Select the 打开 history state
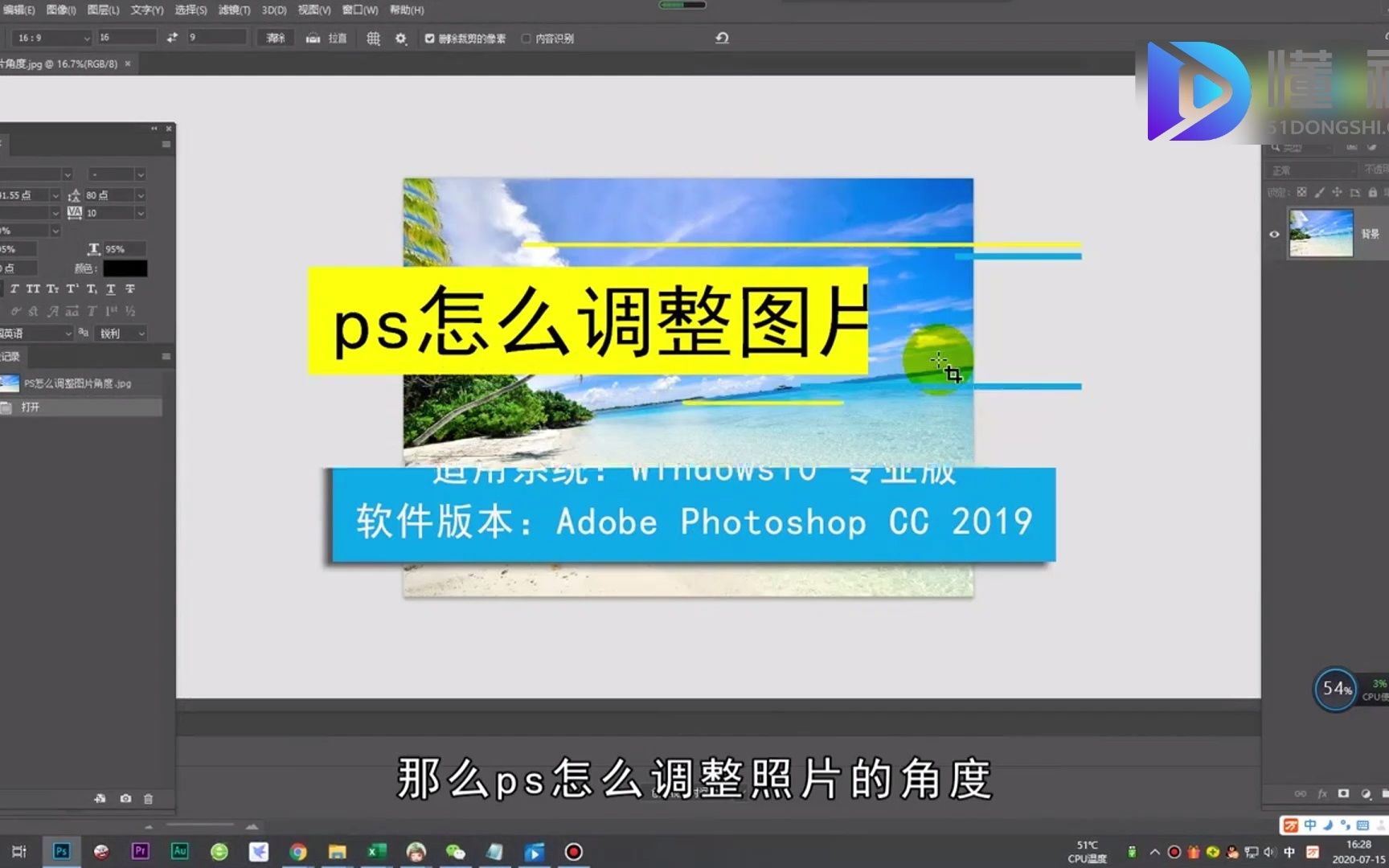This screenshot has width=1389, height=868. 81,407
